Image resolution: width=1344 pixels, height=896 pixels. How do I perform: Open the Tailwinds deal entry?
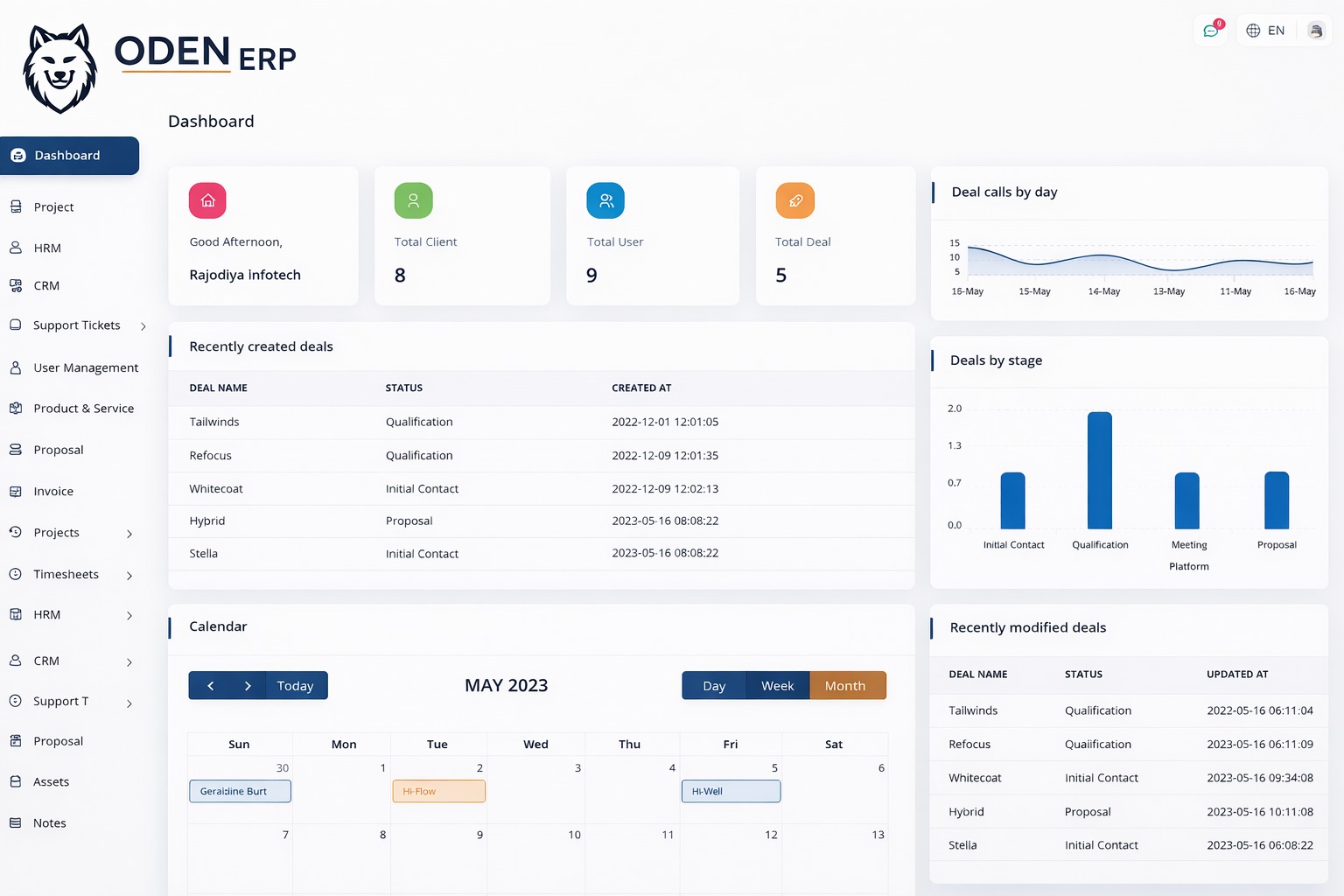click(214, 422)
